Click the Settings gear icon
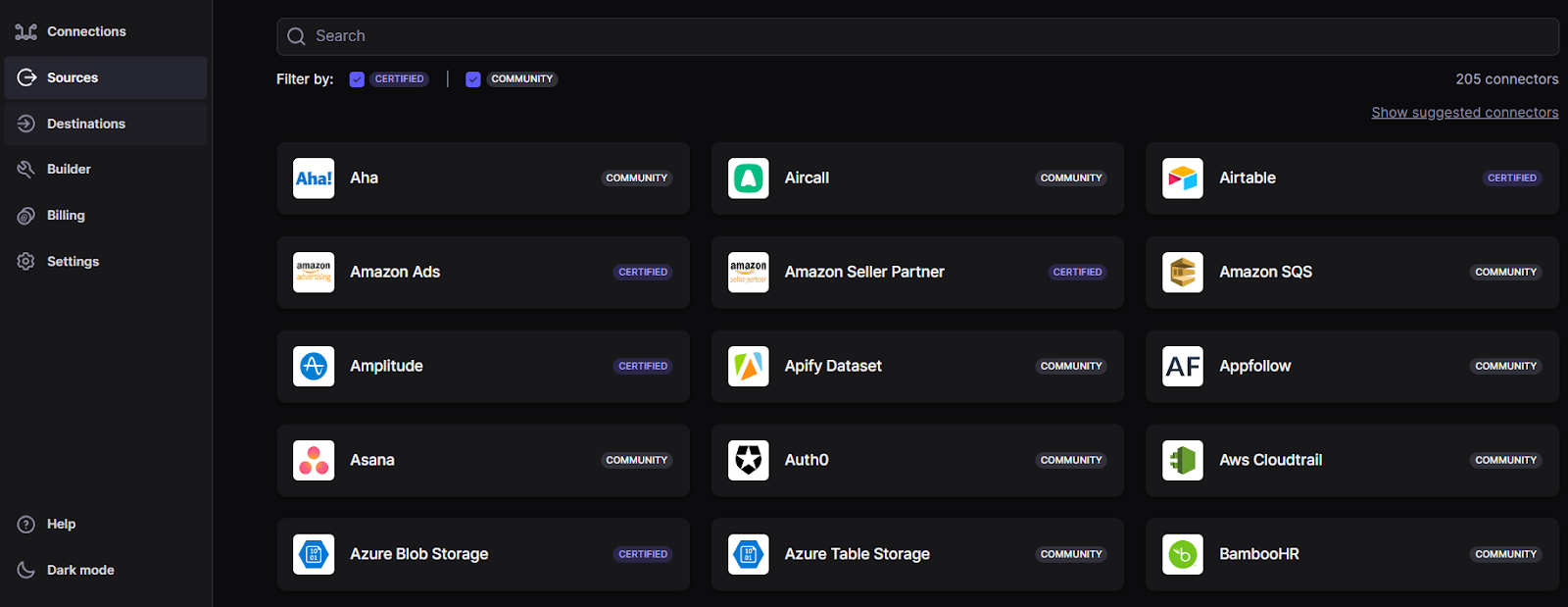 point(26,261)
